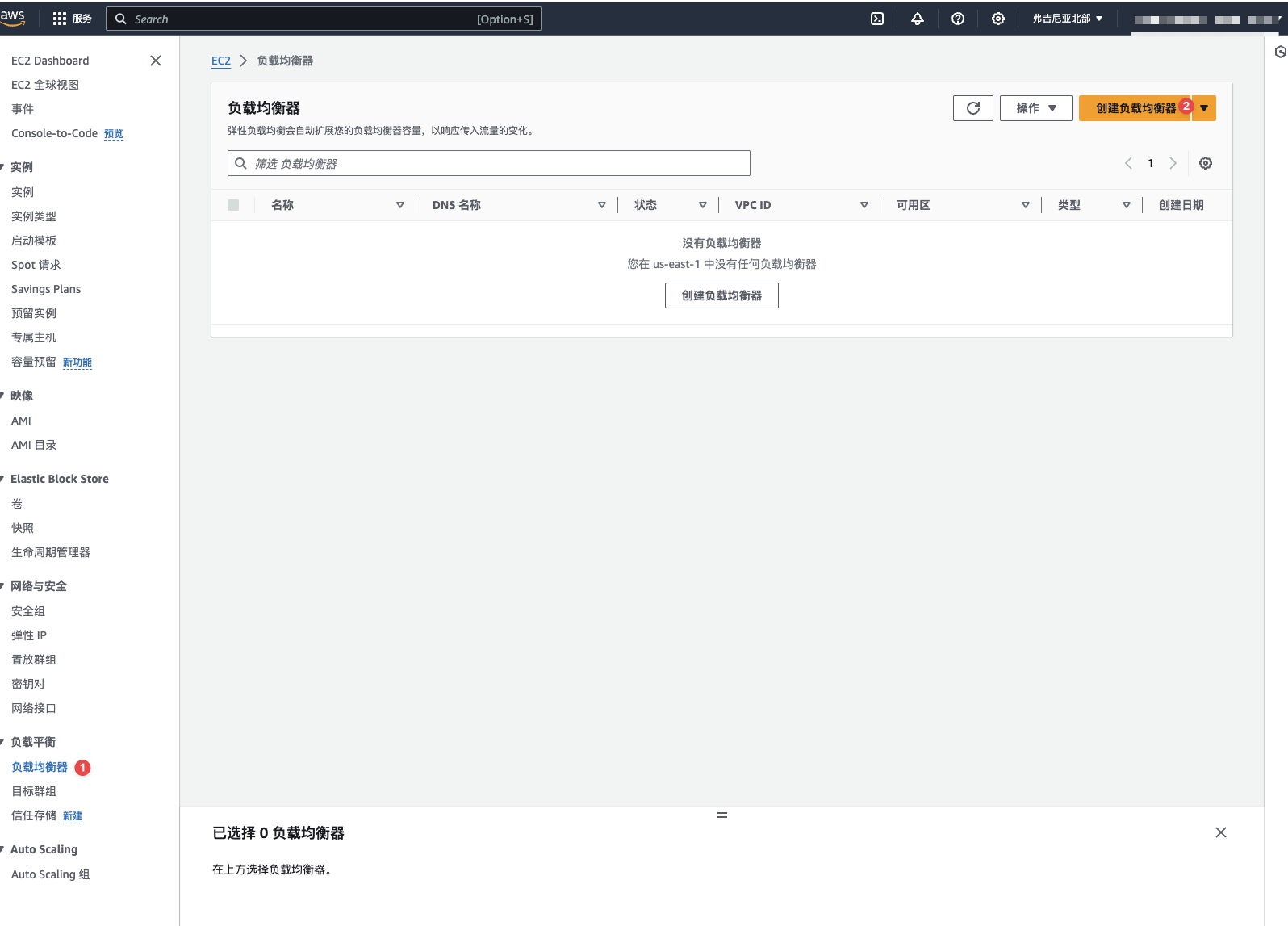Select 负载均衡器 in sidebar
Screen dimensions: 1288x926
(40, 767)
